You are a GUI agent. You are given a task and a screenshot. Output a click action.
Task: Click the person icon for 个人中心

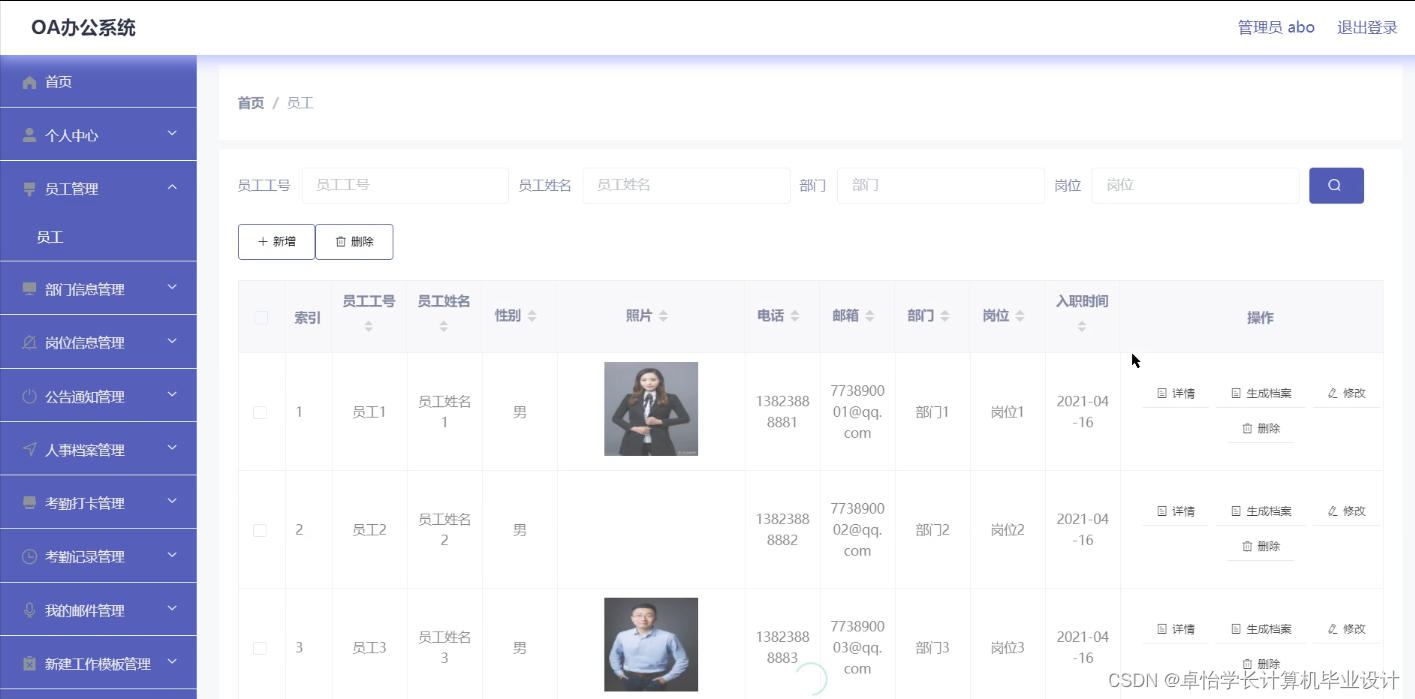pyautogui.click(x=29, y=134)
